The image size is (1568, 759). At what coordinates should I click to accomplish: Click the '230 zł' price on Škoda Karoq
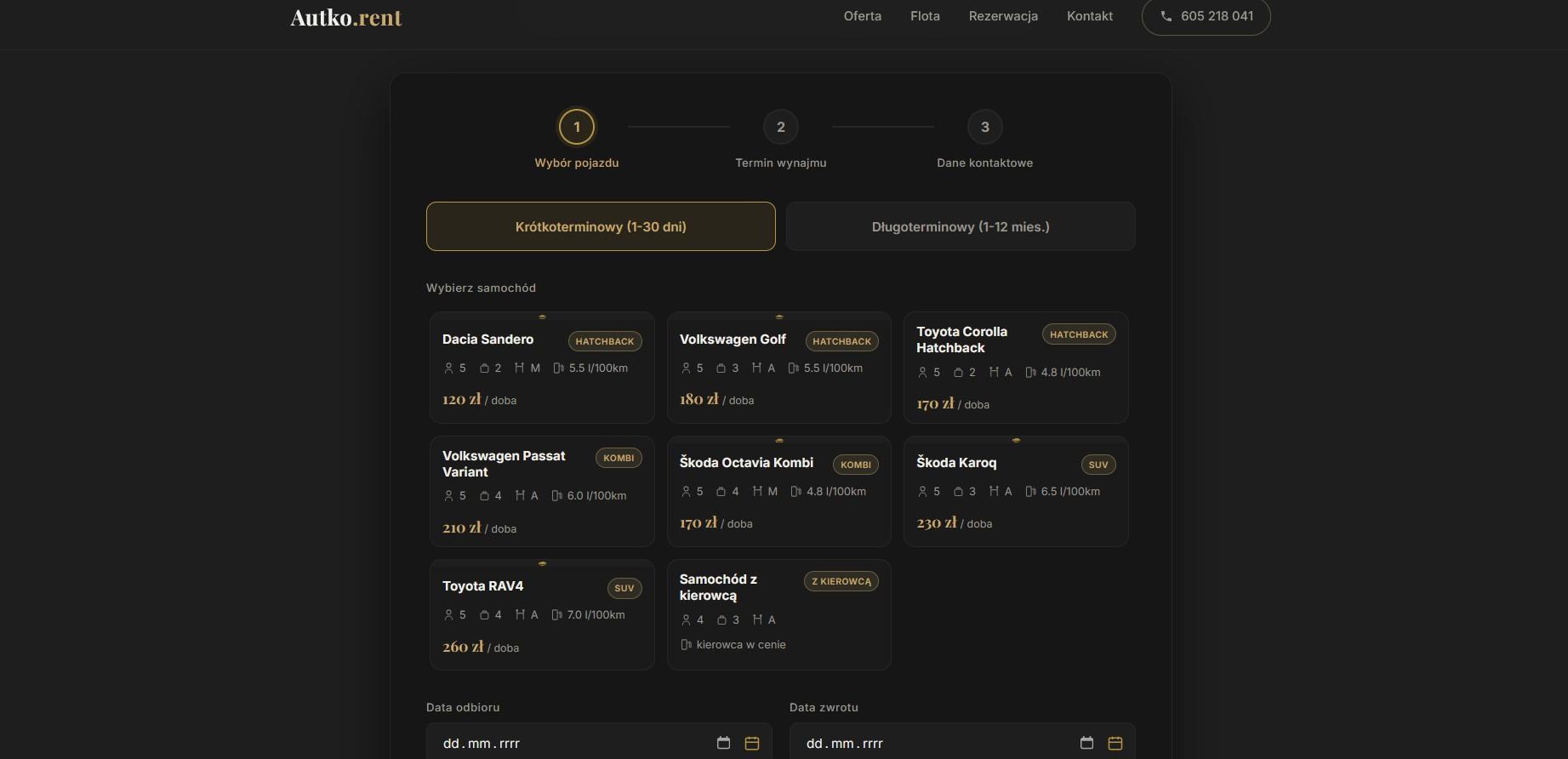[x=937, y=522]
